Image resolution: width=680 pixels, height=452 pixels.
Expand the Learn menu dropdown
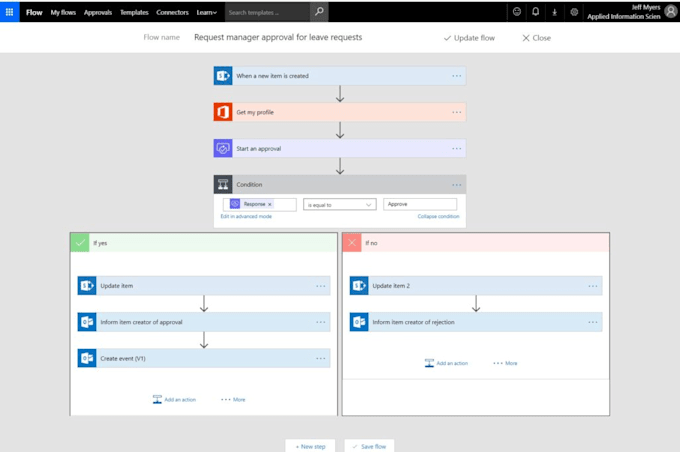pos(207,12)
